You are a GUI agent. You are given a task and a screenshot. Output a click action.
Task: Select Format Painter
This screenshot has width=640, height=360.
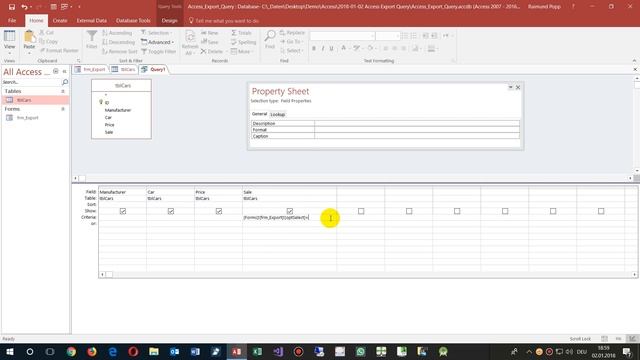pyautogui.click(x=59, y=51)
